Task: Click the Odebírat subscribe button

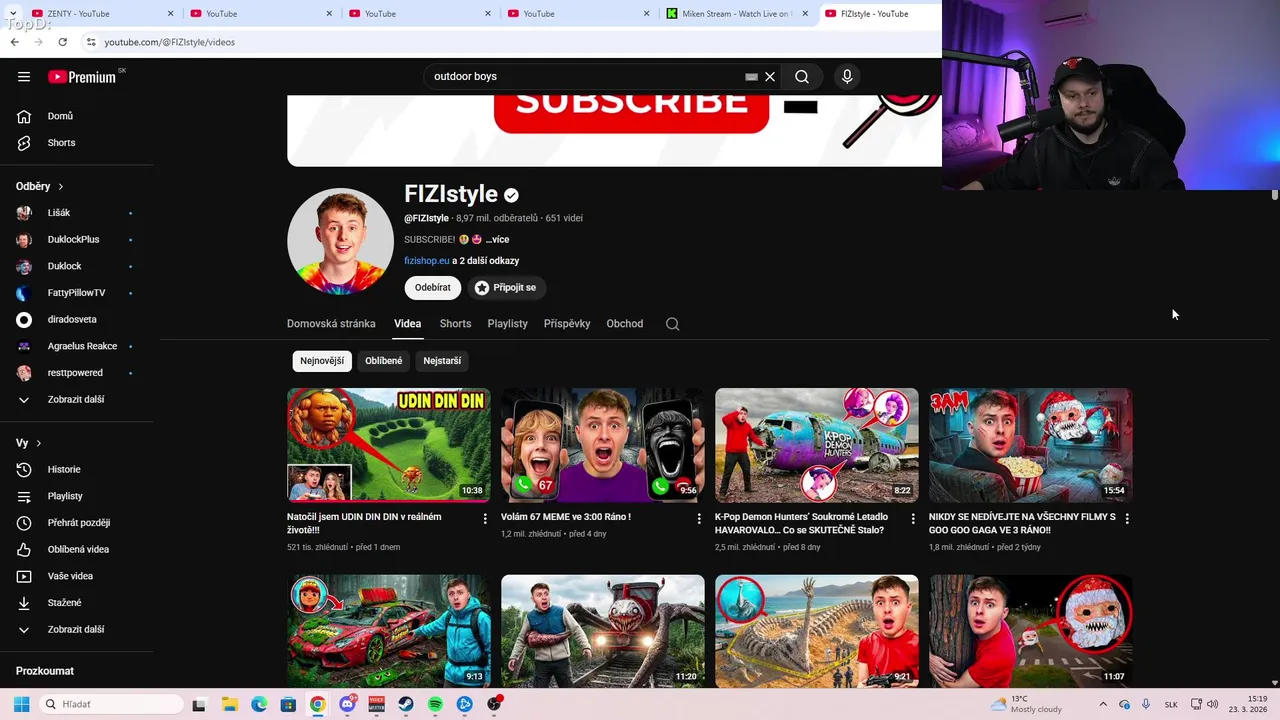Action: [x=433, y=288]
